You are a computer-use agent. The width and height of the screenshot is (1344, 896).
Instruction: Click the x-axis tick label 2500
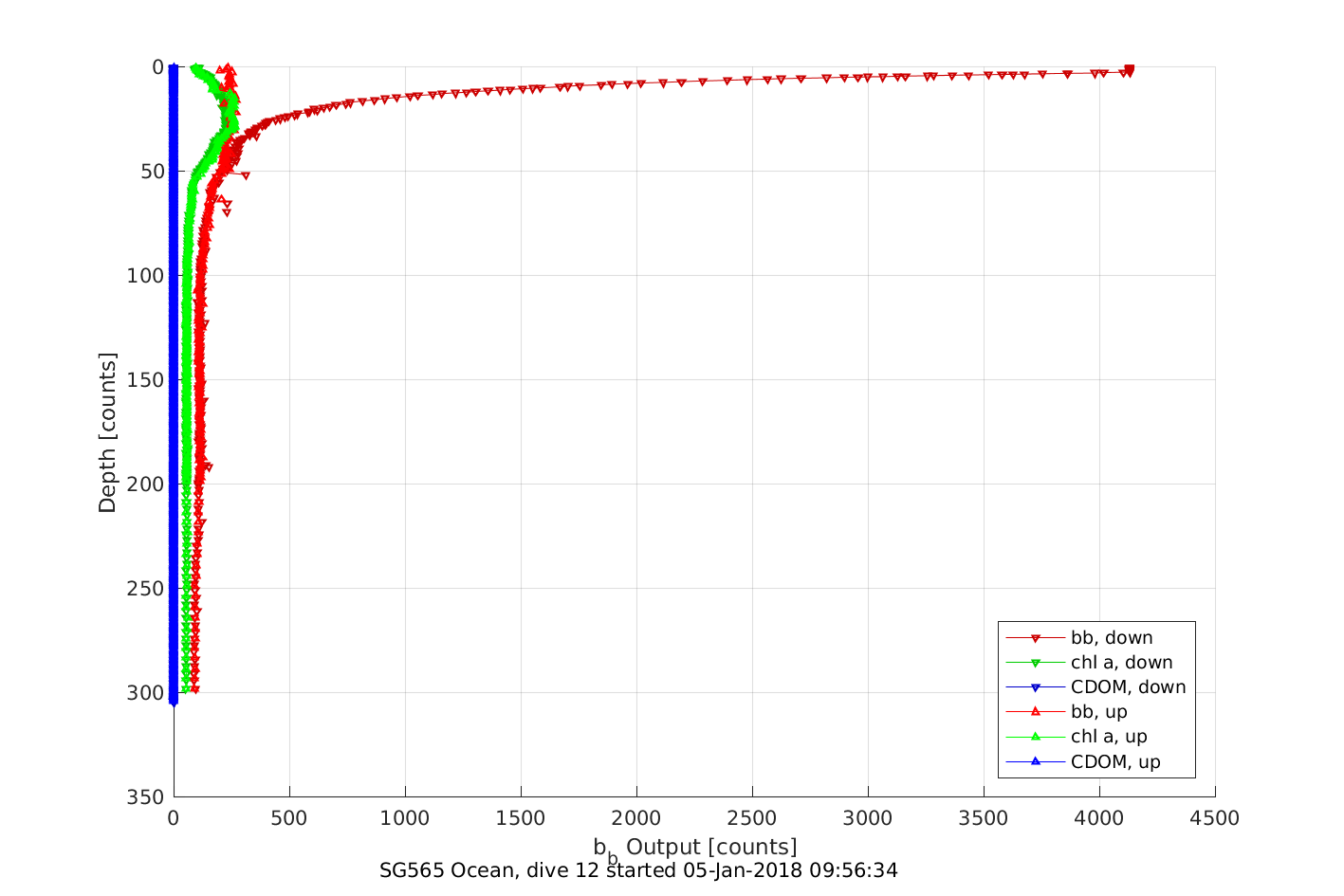752,818
